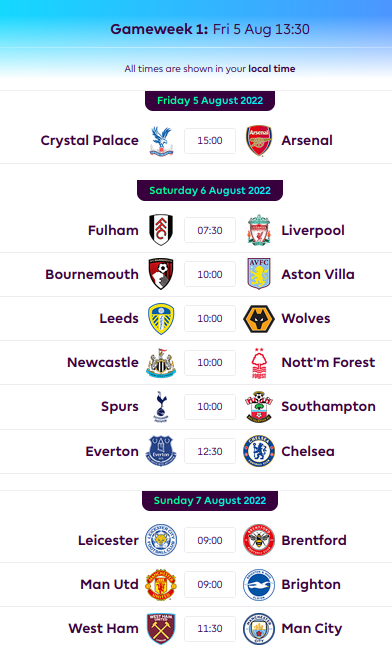This screenshot has width=392, height=650.
Task: Click the Crystal Palace eagle crest
Action: click(161, 141)
